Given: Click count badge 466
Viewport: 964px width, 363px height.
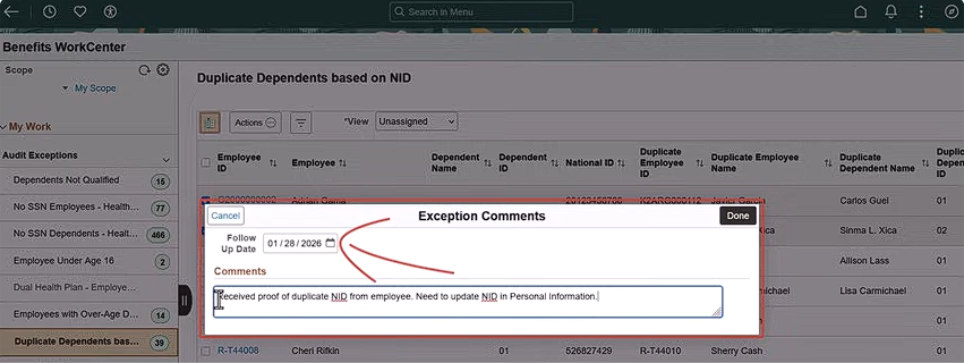Looking at the screenshot, I should coord(159,235).
